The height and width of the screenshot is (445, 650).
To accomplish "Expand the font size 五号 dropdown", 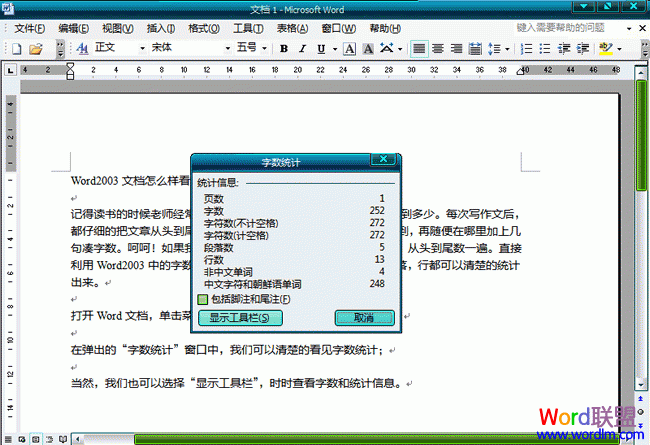I will pos(265,48).
